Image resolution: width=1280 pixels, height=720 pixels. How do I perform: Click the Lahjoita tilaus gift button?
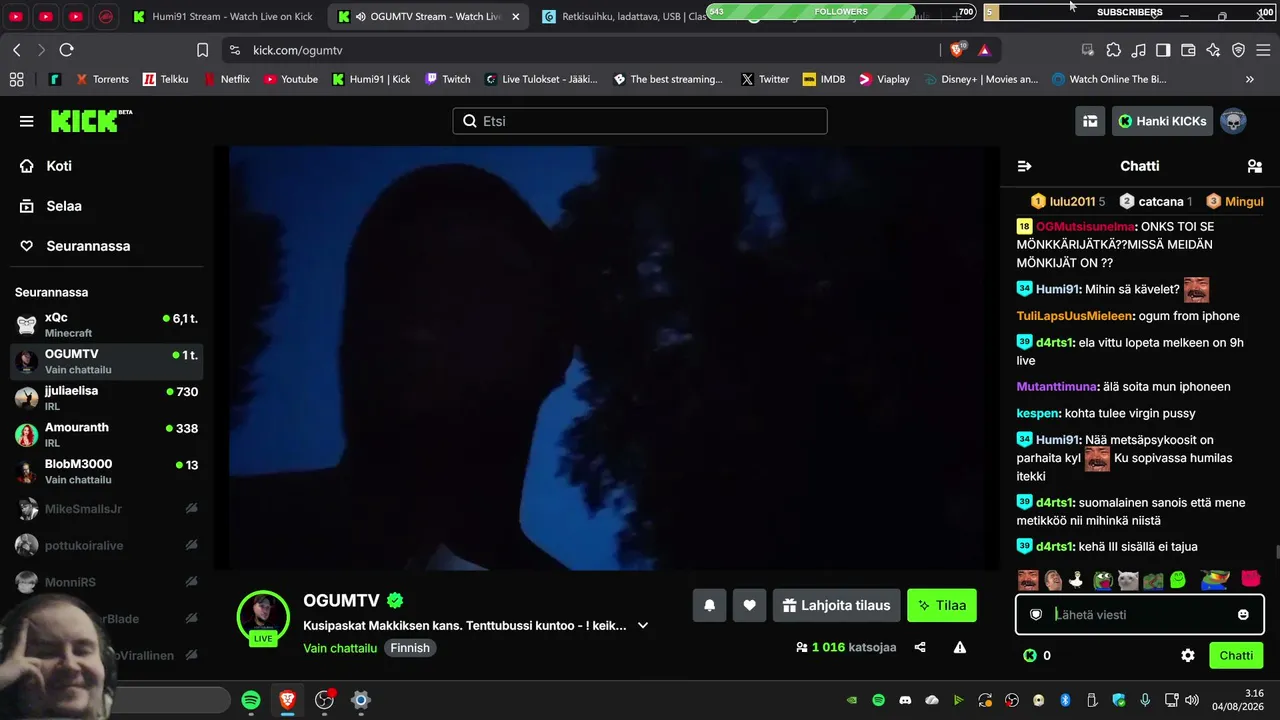836,605
